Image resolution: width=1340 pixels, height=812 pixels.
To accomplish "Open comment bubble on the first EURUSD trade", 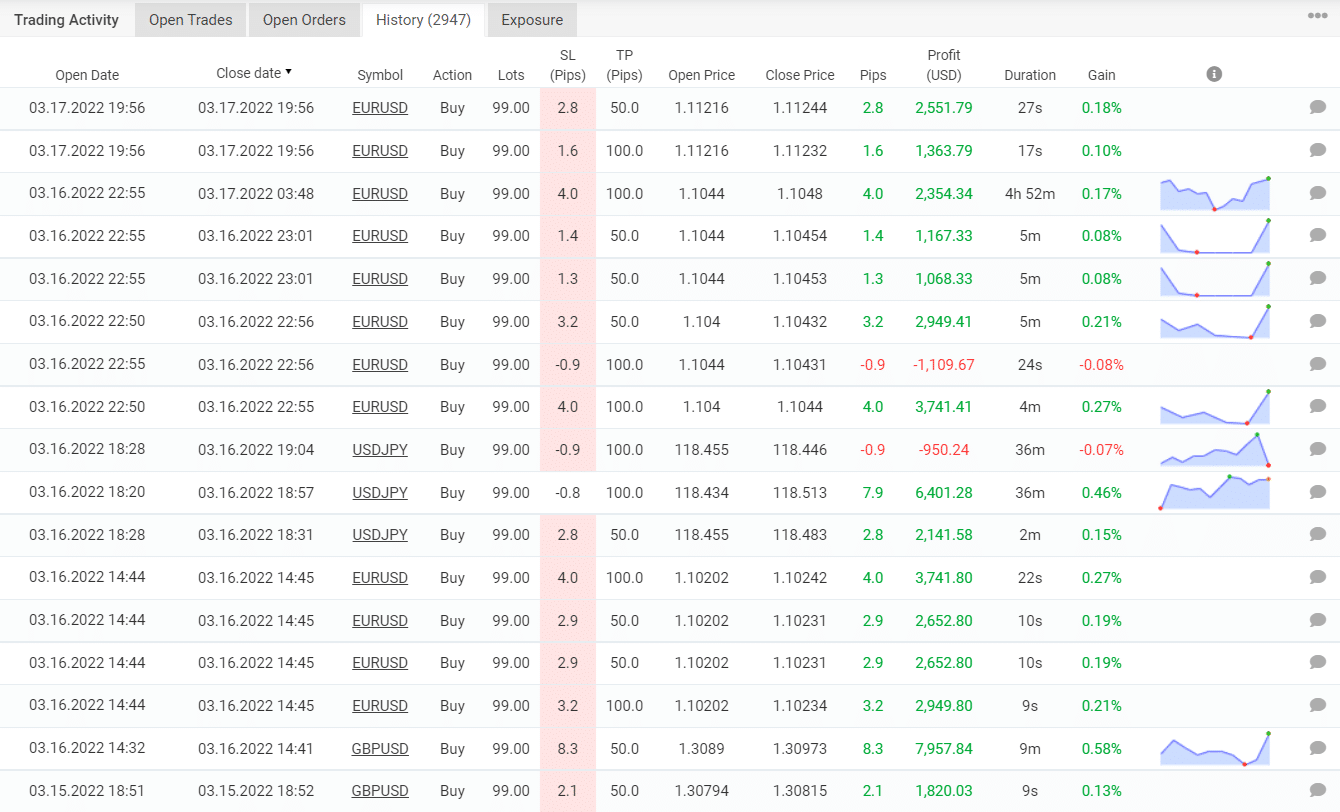I will click(1318, 107).
